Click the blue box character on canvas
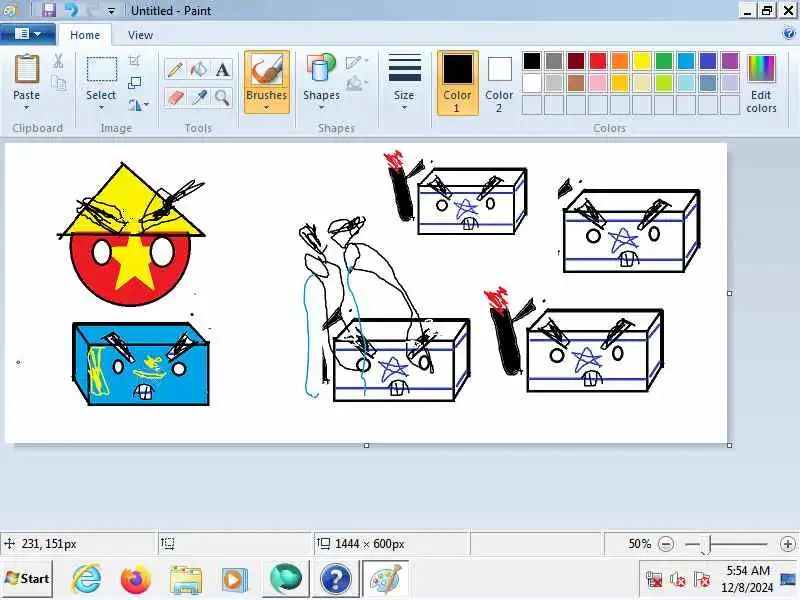The height and width of the screenshot is (600, 800). [x=141, y=363]
